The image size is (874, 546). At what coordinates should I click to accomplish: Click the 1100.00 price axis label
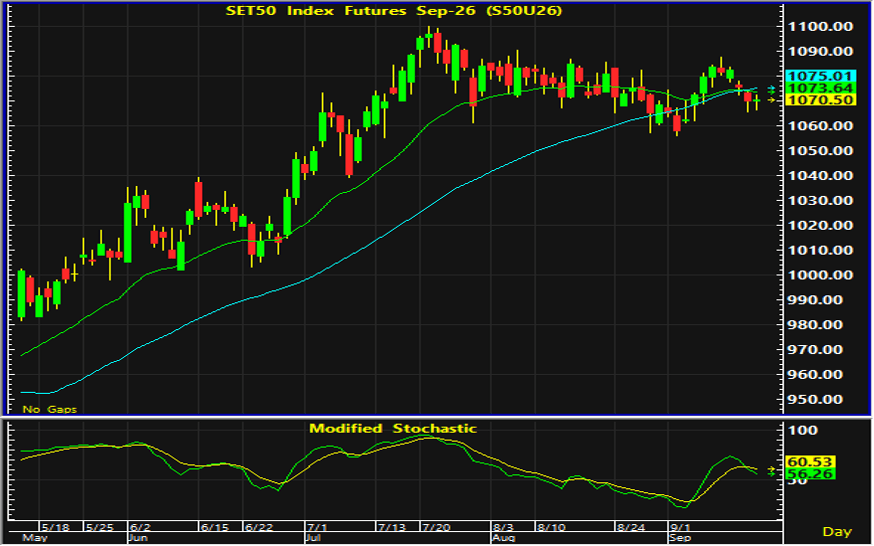(x=820, y=26)
